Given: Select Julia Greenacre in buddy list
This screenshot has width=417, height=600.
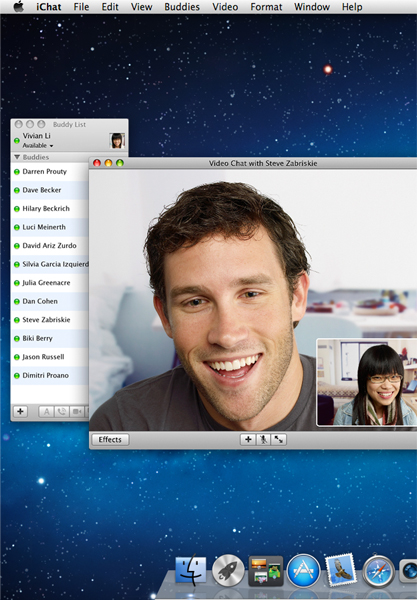Looking at the screenshot, I should (x=50, y=283).
